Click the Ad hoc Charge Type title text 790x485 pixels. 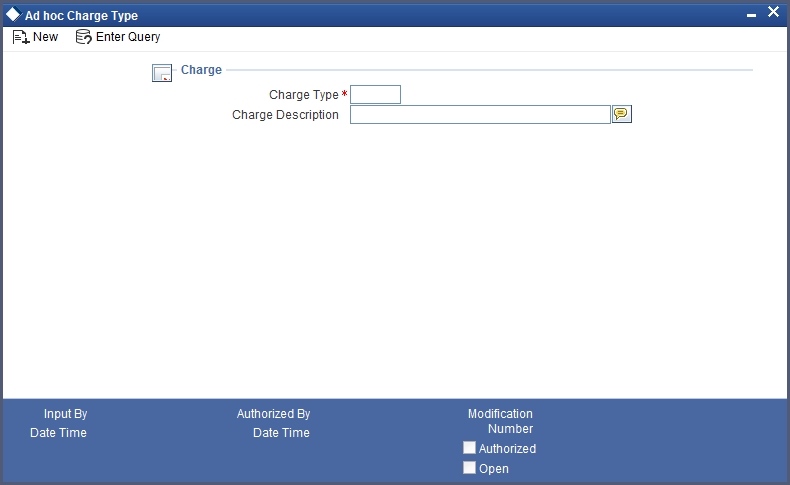coord(82,16)
